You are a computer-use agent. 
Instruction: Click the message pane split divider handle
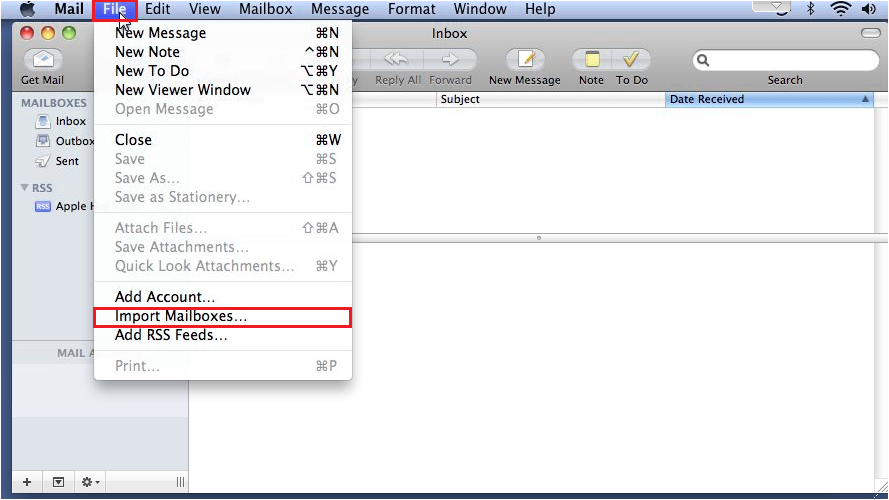point(539,238)
